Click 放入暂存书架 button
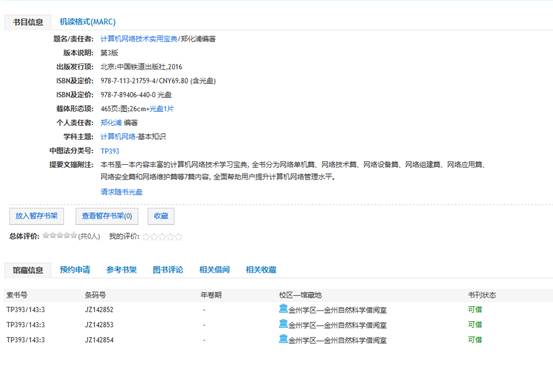The width and height of the screenshot is (553, 368). click(x=36, y=216)
